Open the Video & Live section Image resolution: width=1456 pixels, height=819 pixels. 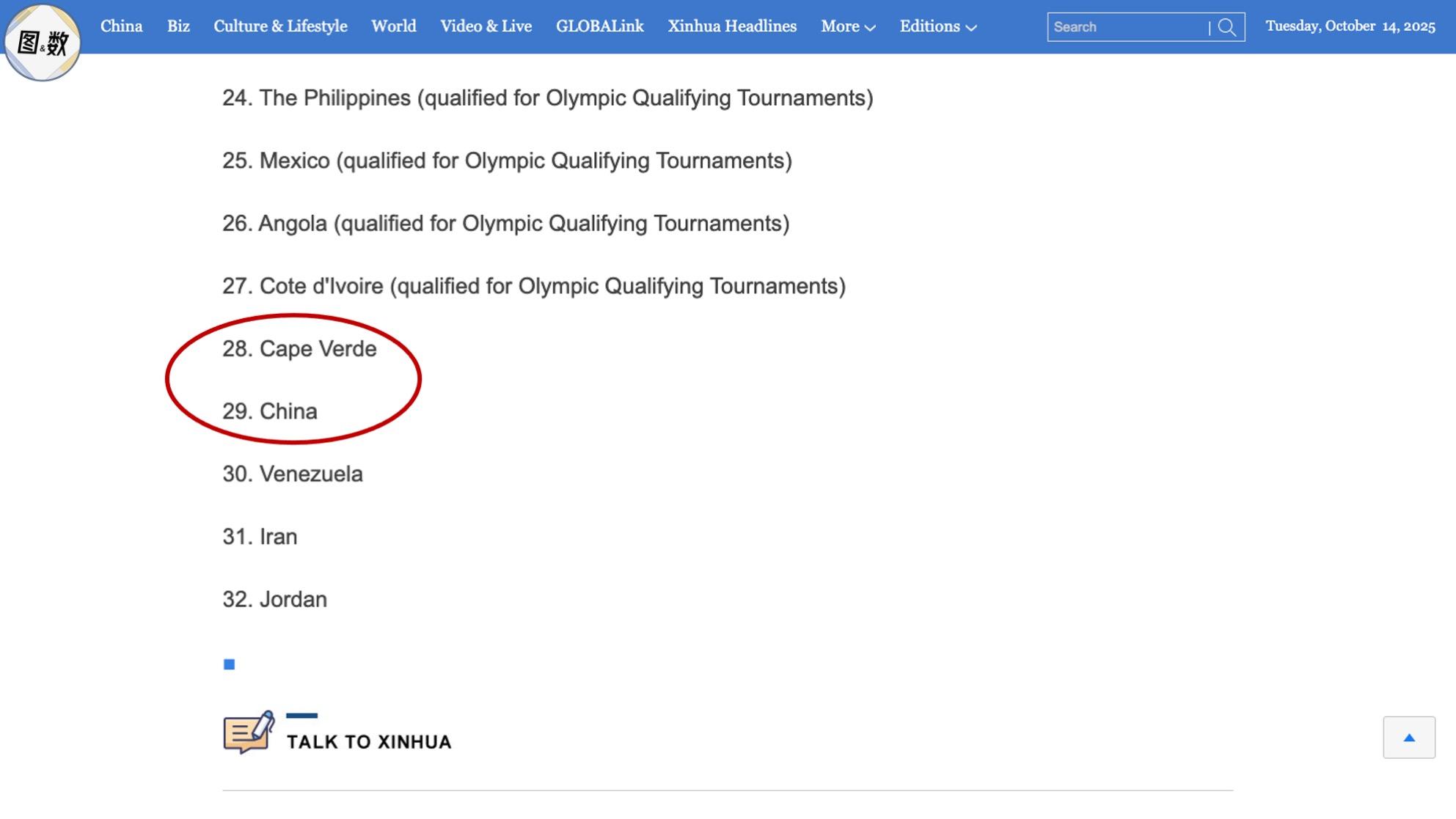(x=486, y=26)
